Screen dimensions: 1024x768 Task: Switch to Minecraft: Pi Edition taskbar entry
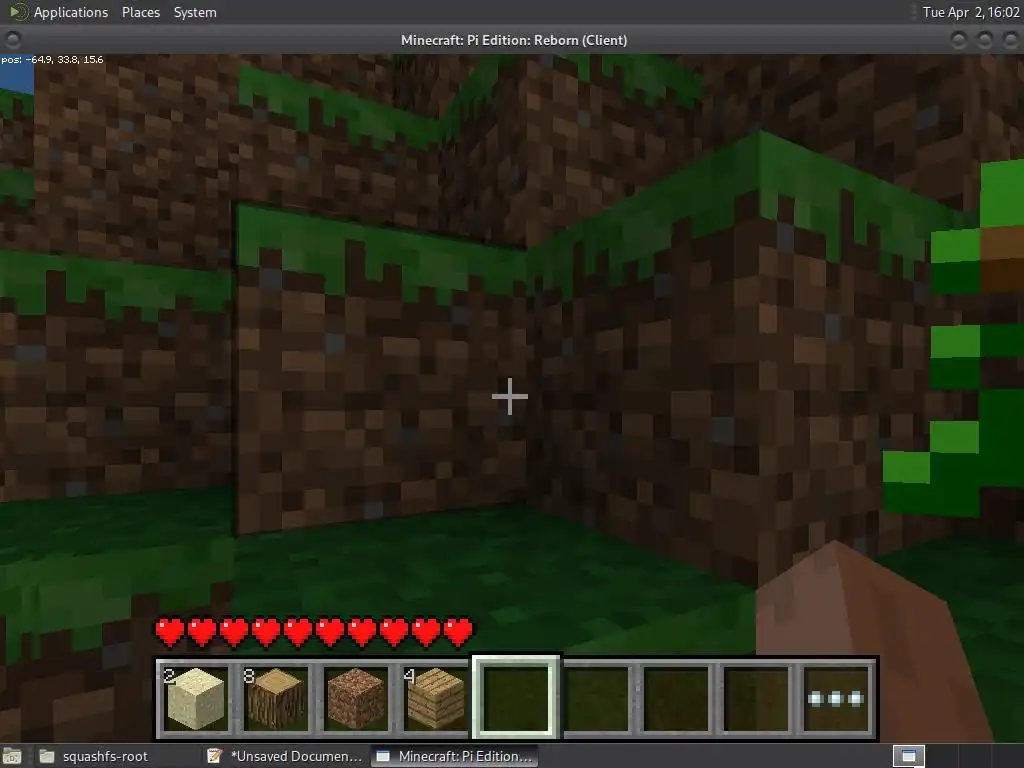[x=455, y=756]
